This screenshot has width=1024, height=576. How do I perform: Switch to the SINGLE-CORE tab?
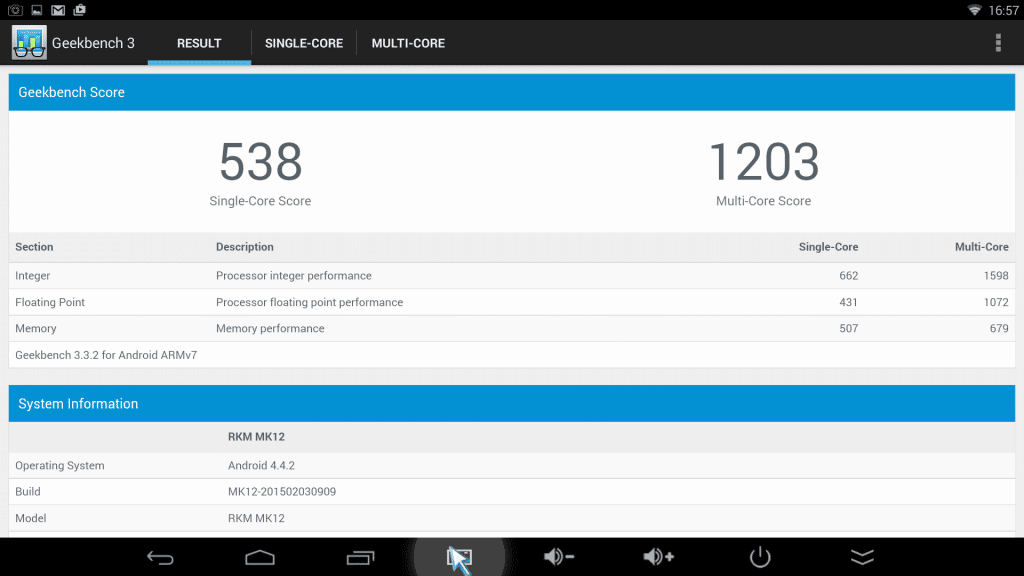click(304, 43)
